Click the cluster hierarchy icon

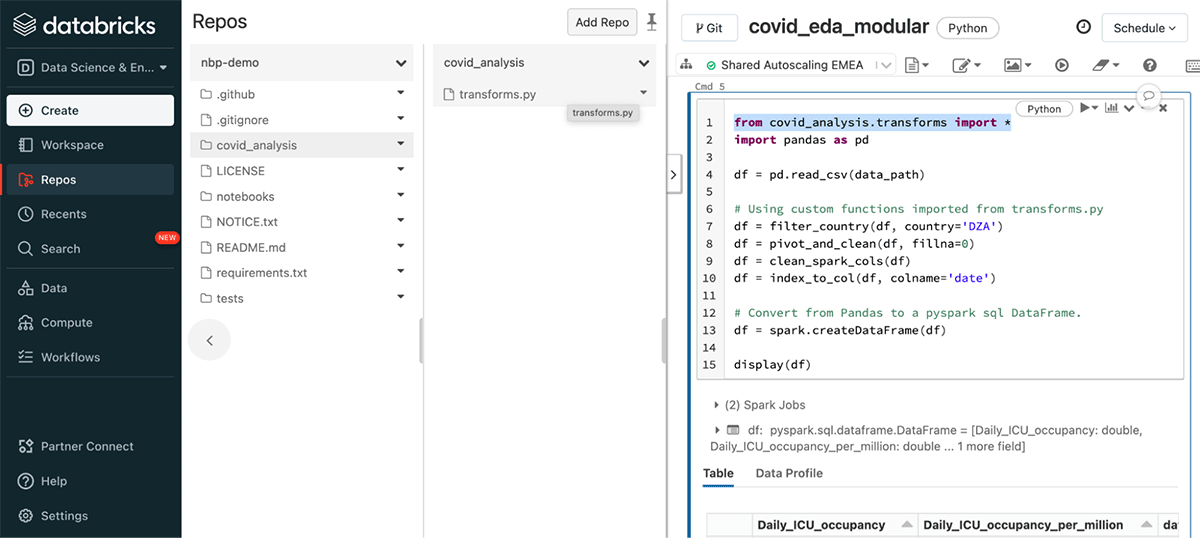(x=686, y=64)
